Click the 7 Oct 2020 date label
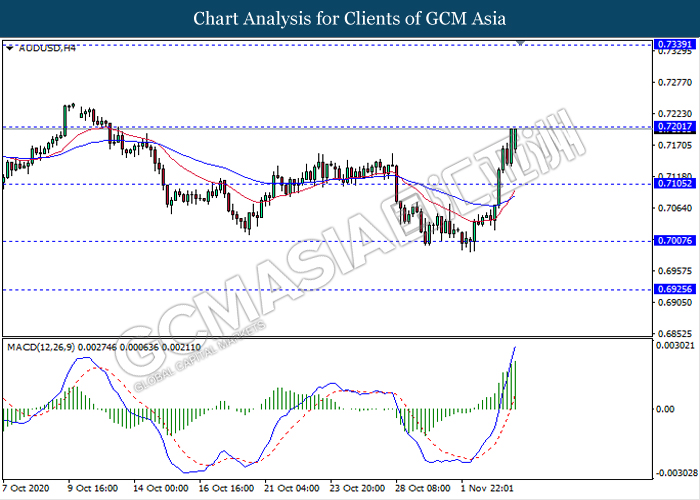 [x=26, y=488]
